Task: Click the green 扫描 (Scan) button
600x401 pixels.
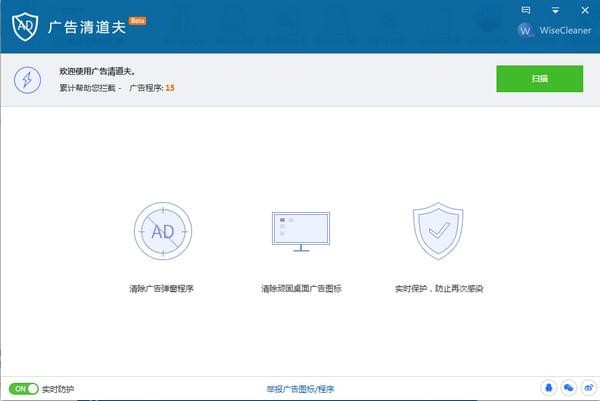Action: coord(539,78)
